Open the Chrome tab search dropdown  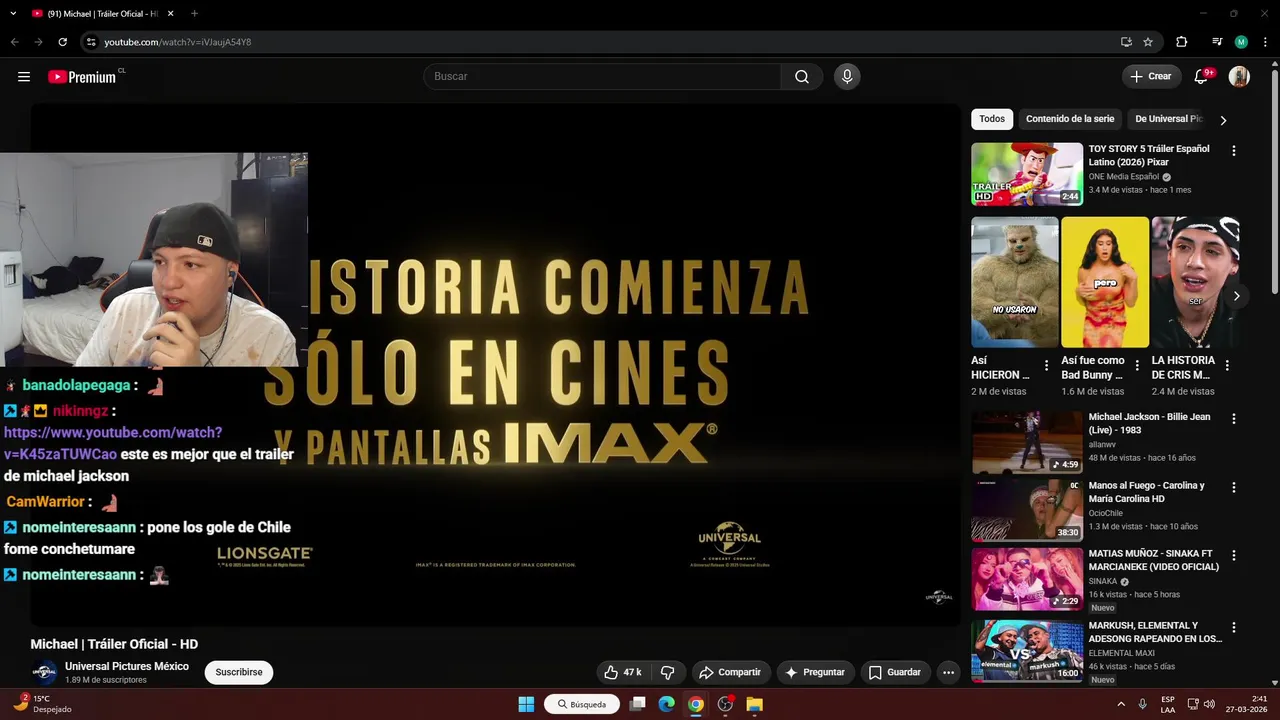click(x=13, y=14)
